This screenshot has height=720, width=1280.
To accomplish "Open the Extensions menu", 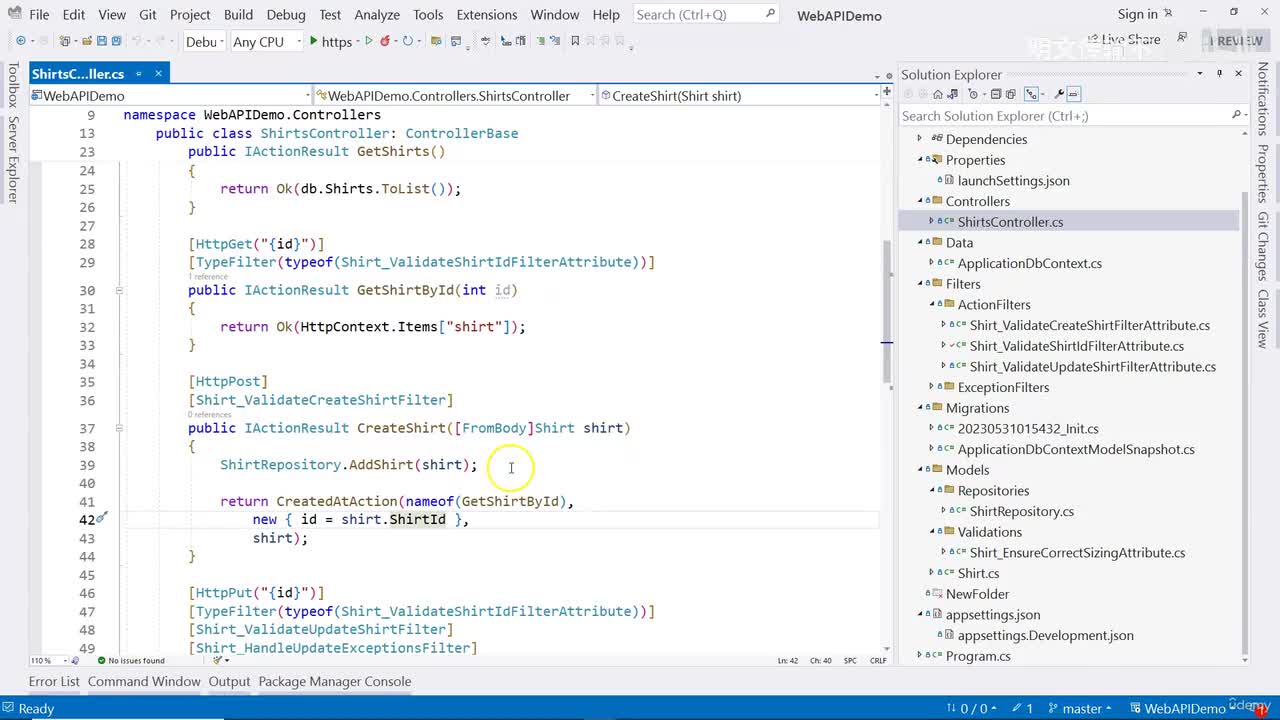I will [487, 14].
